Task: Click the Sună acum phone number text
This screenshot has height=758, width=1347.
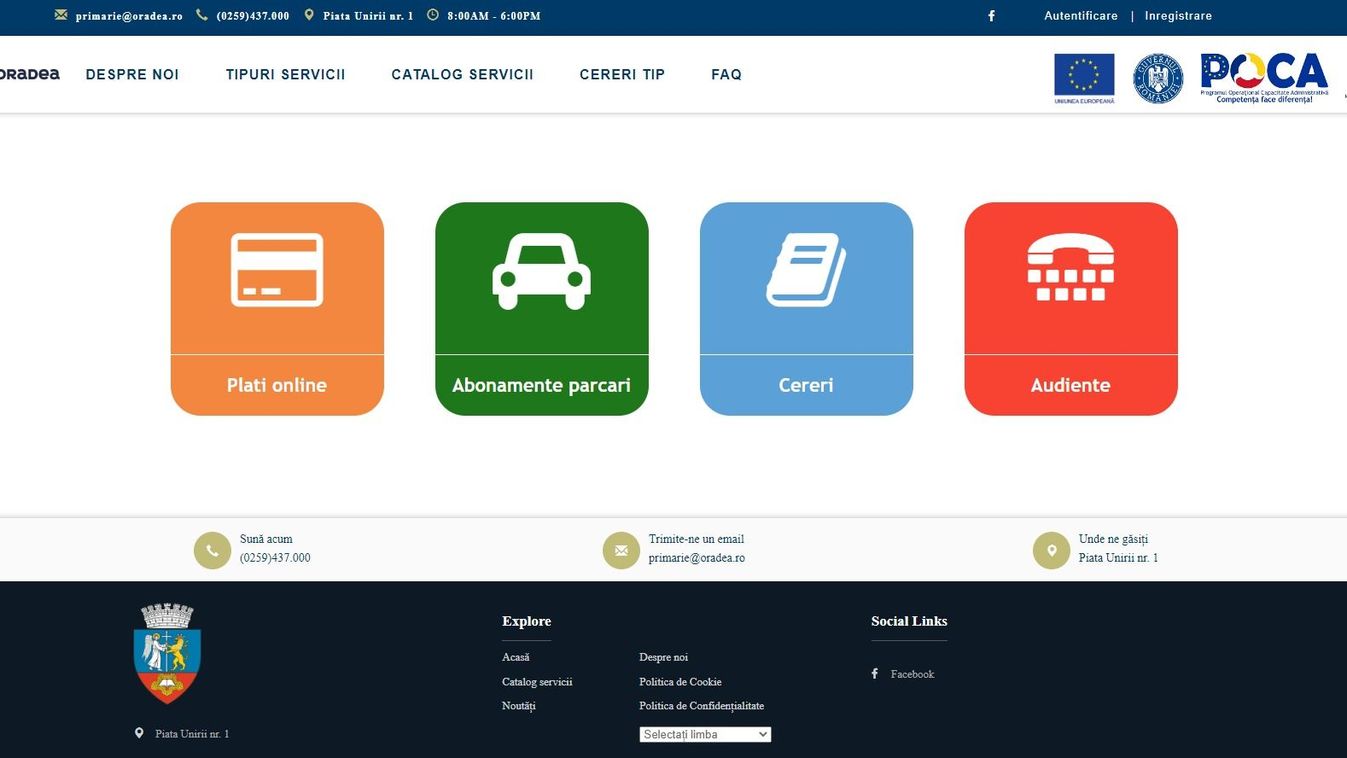Action: tap(275, 558)
